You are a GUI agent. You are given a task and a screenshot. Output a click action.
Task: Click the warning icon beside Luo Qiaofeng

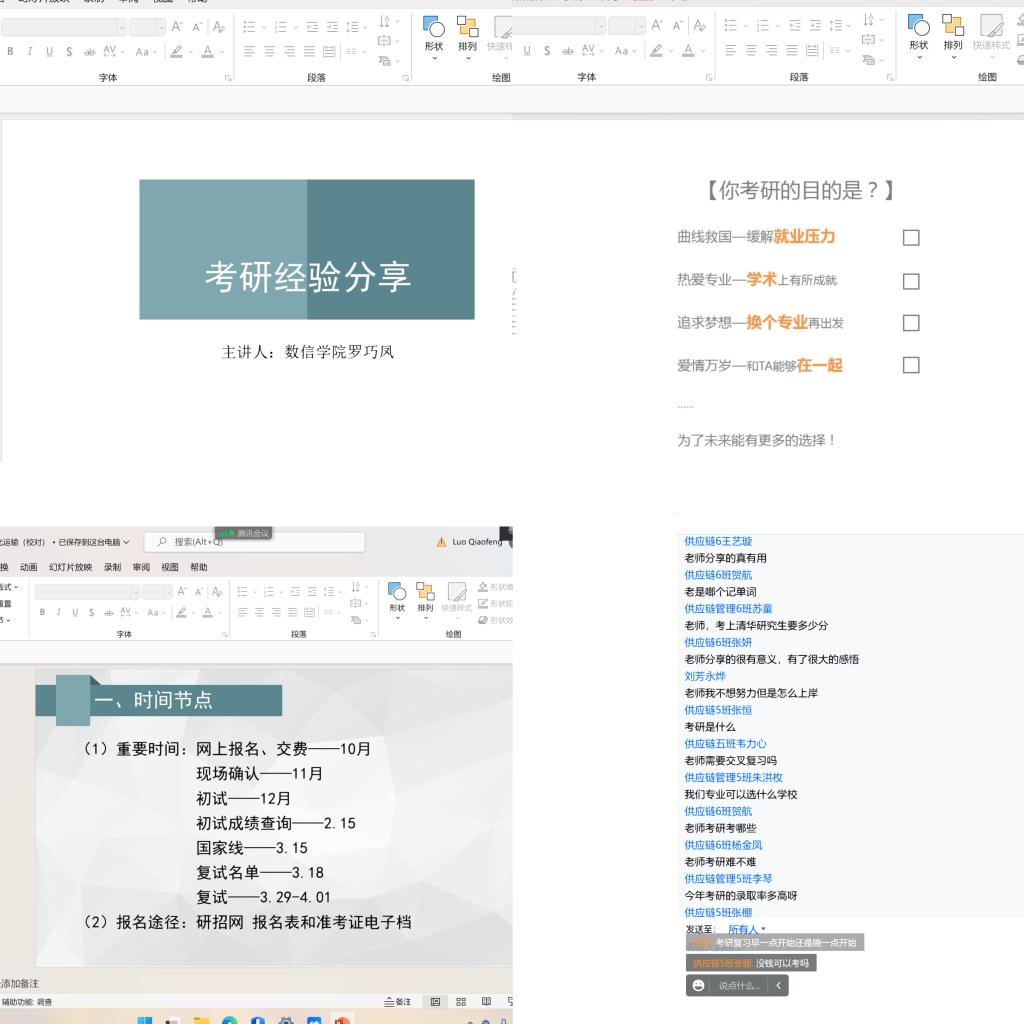[x=441, y=542]
